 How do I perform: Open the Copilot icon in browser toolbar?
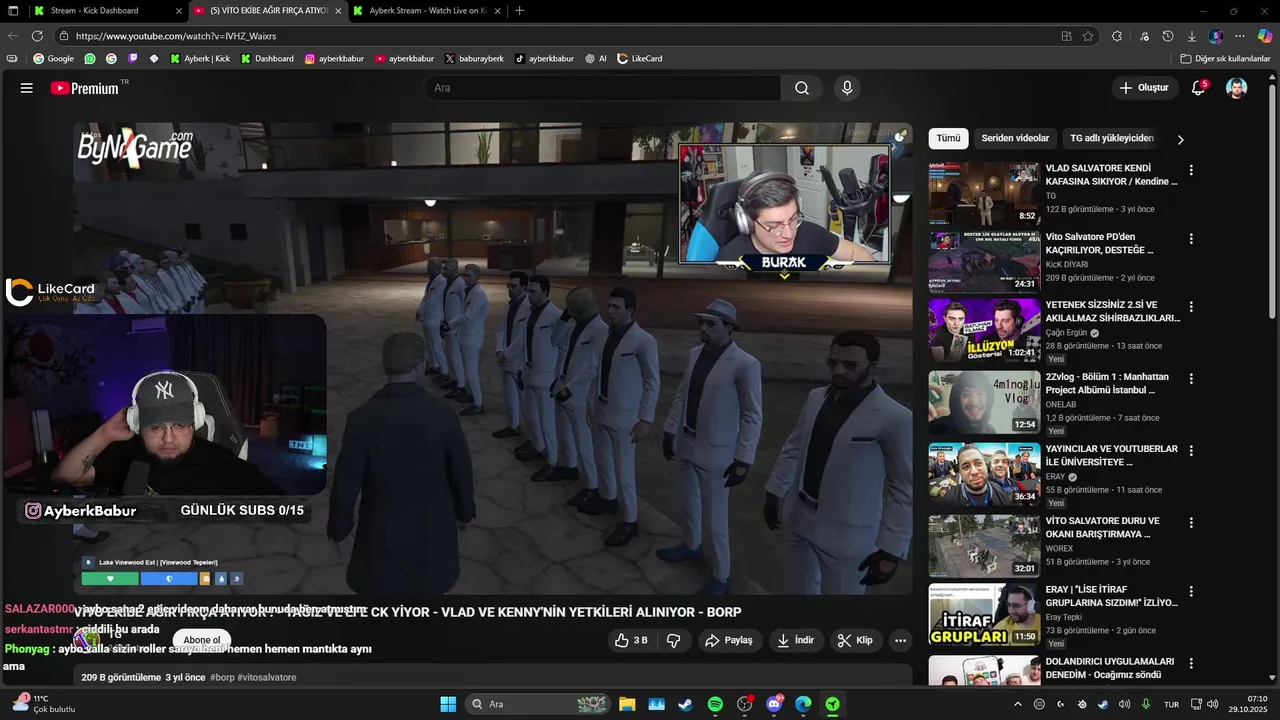(1265, 36)
